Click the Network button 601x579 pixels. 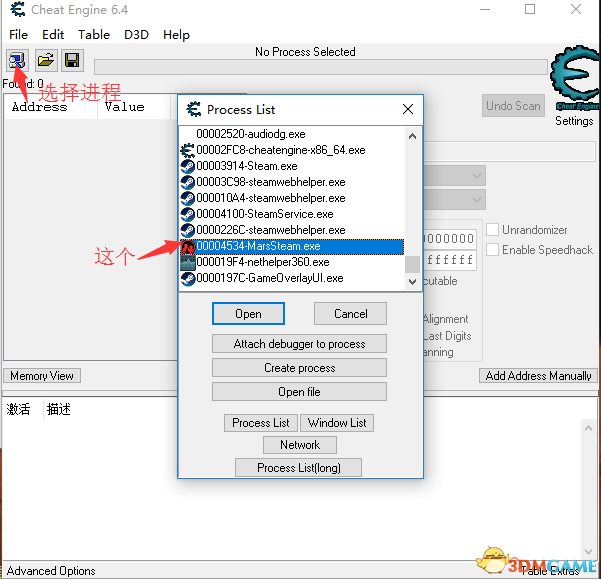(x=300, y=445)
